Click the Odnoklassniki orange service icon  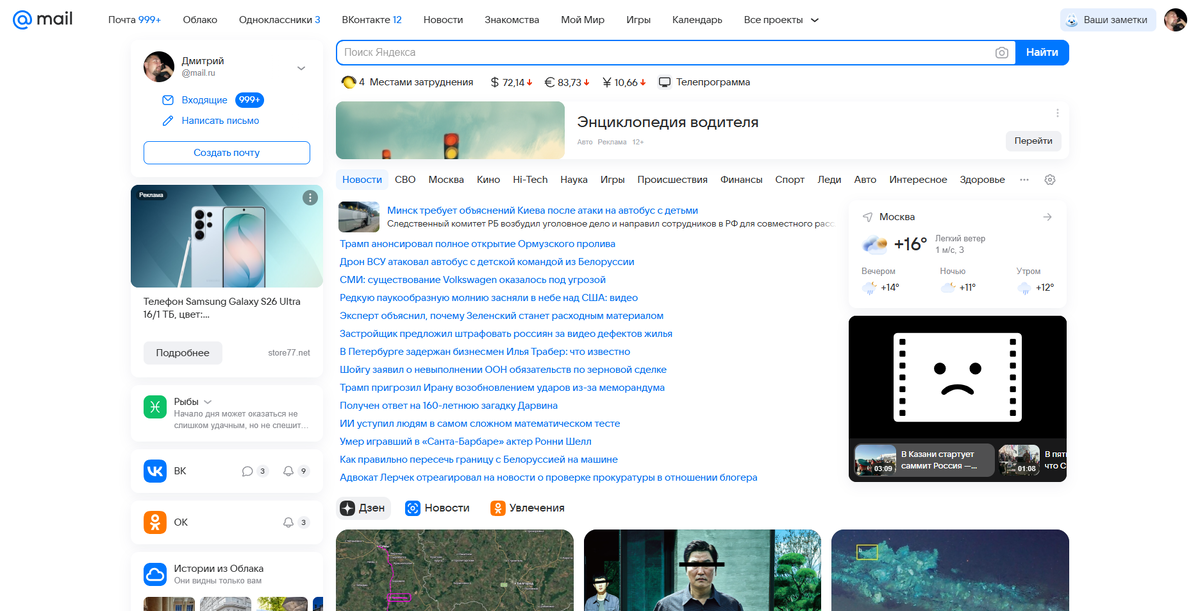pyautogui.click(x=154, y=522)
